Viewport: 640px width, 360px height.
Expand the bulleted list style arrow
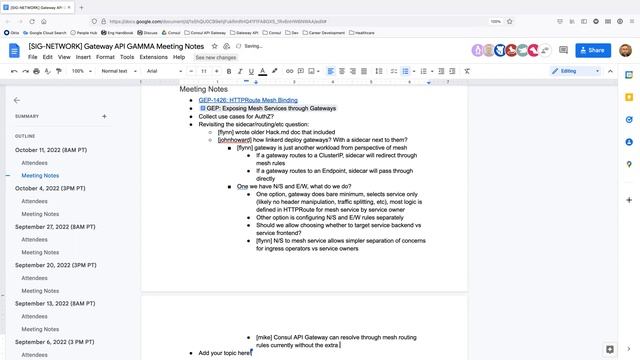pos(414,71)
